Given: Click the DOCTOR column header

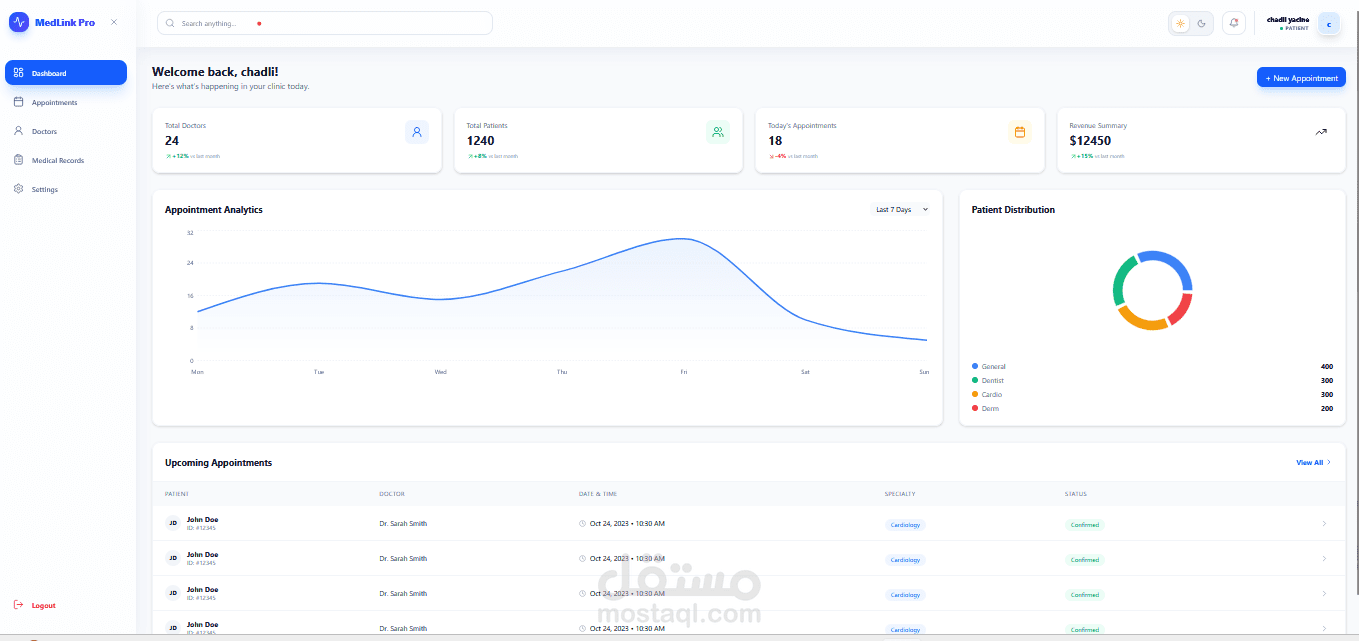Looking at the screenshot, I should (392, 494).
